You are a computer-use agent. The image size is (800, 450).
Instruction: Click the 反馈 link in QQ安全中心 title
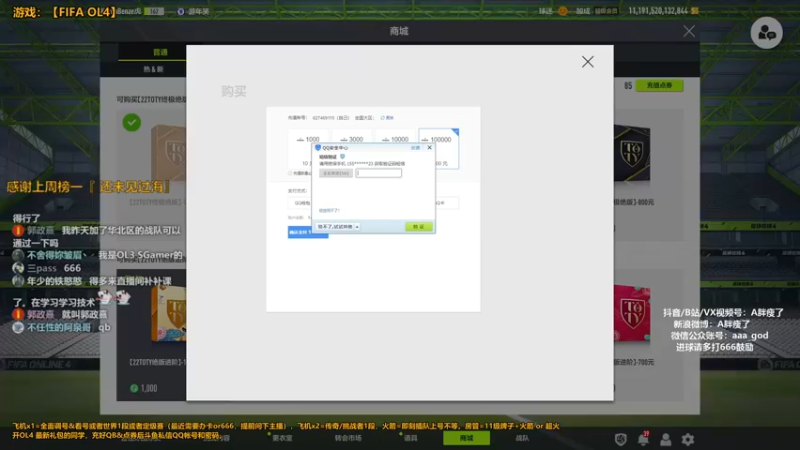pos(415,147)
